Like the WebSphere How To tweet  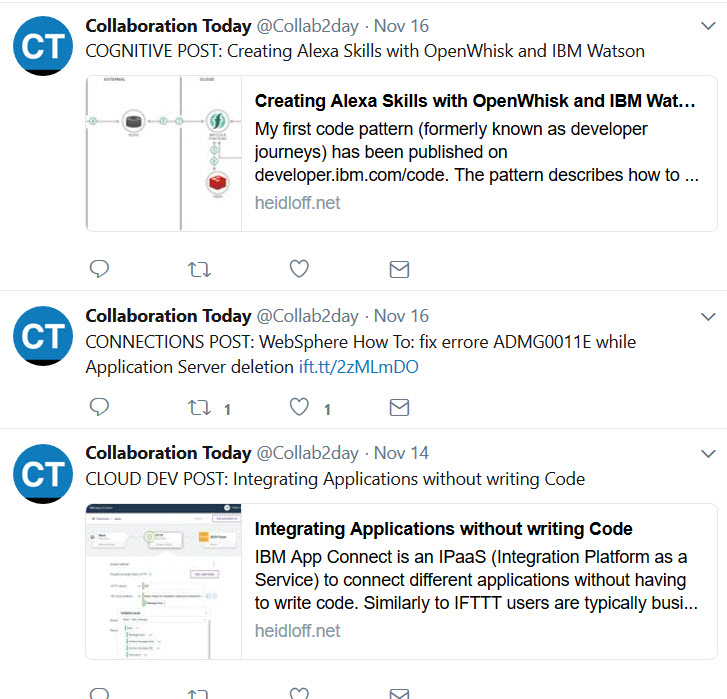click(299, 407)
